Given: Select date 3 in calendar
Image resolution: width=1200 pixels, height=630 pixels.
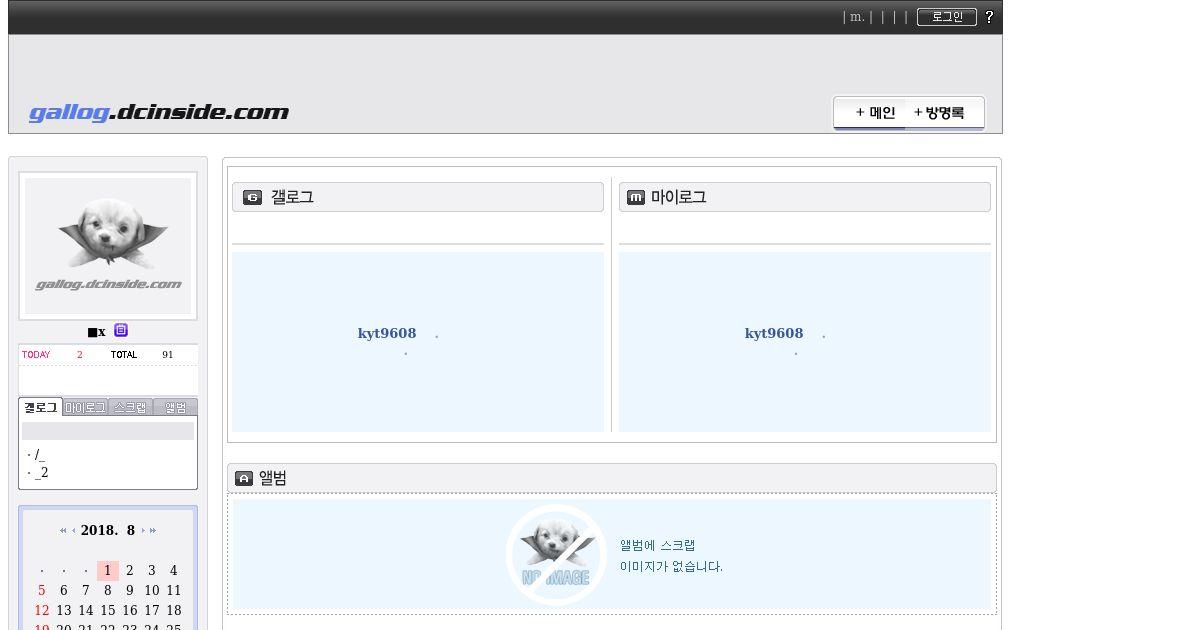Looking at the screenshot, I should pyautogui.click(x=152, y=571).
